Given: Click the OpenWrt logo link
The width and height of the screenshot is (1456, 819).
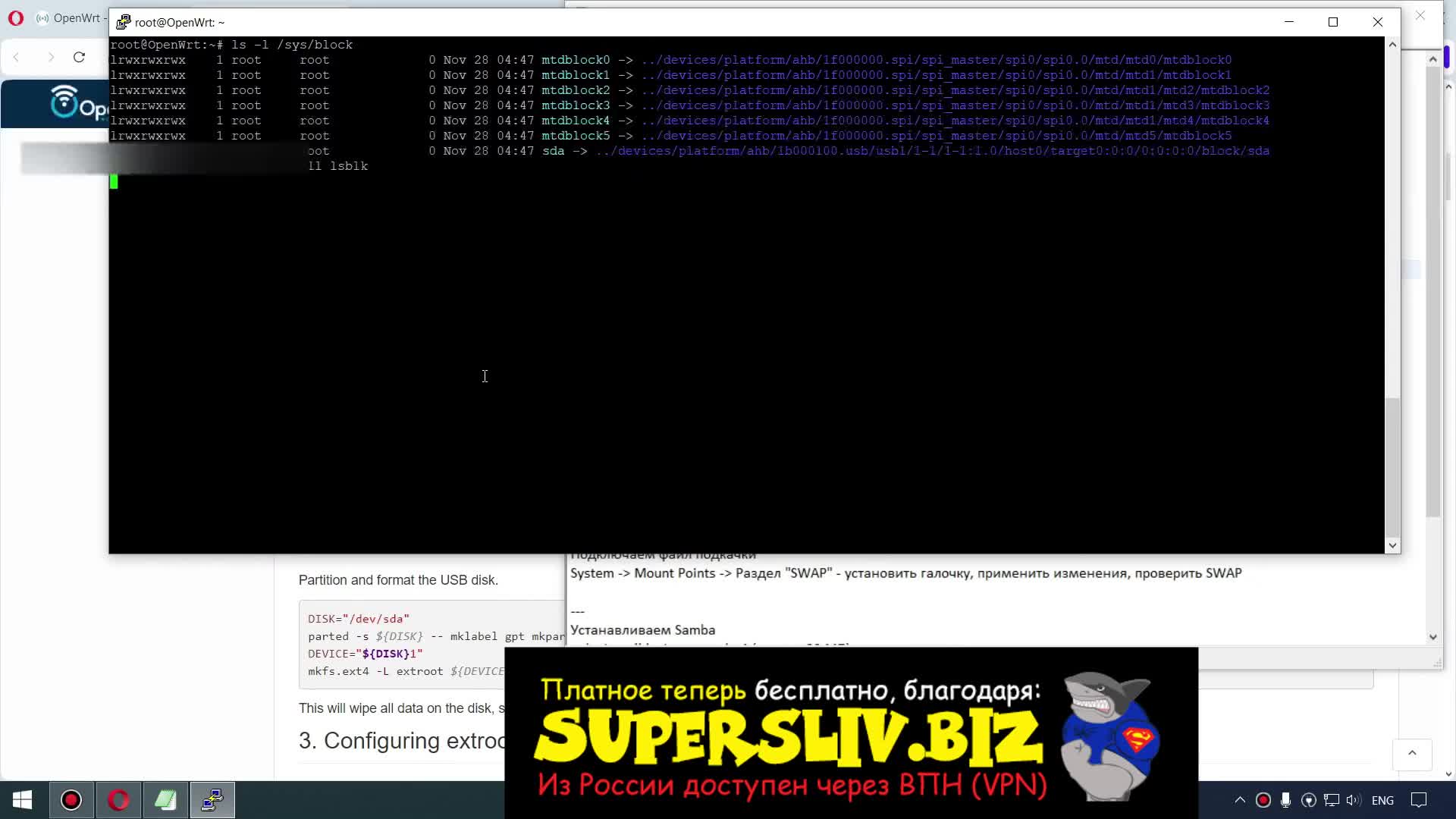Looking at the screenshot, I should tap(76, 104).
